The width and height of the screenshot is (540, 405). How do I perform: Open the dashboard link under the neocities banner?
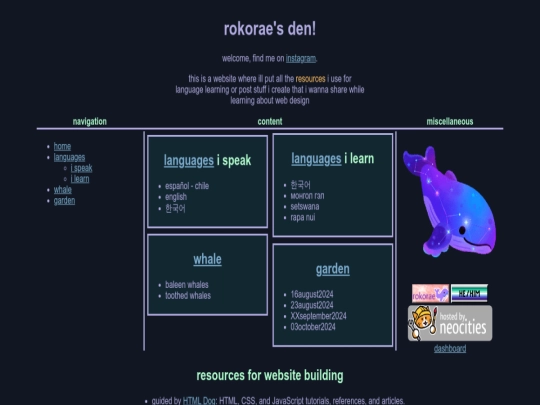pyautogui.click(x=450, y=349)
